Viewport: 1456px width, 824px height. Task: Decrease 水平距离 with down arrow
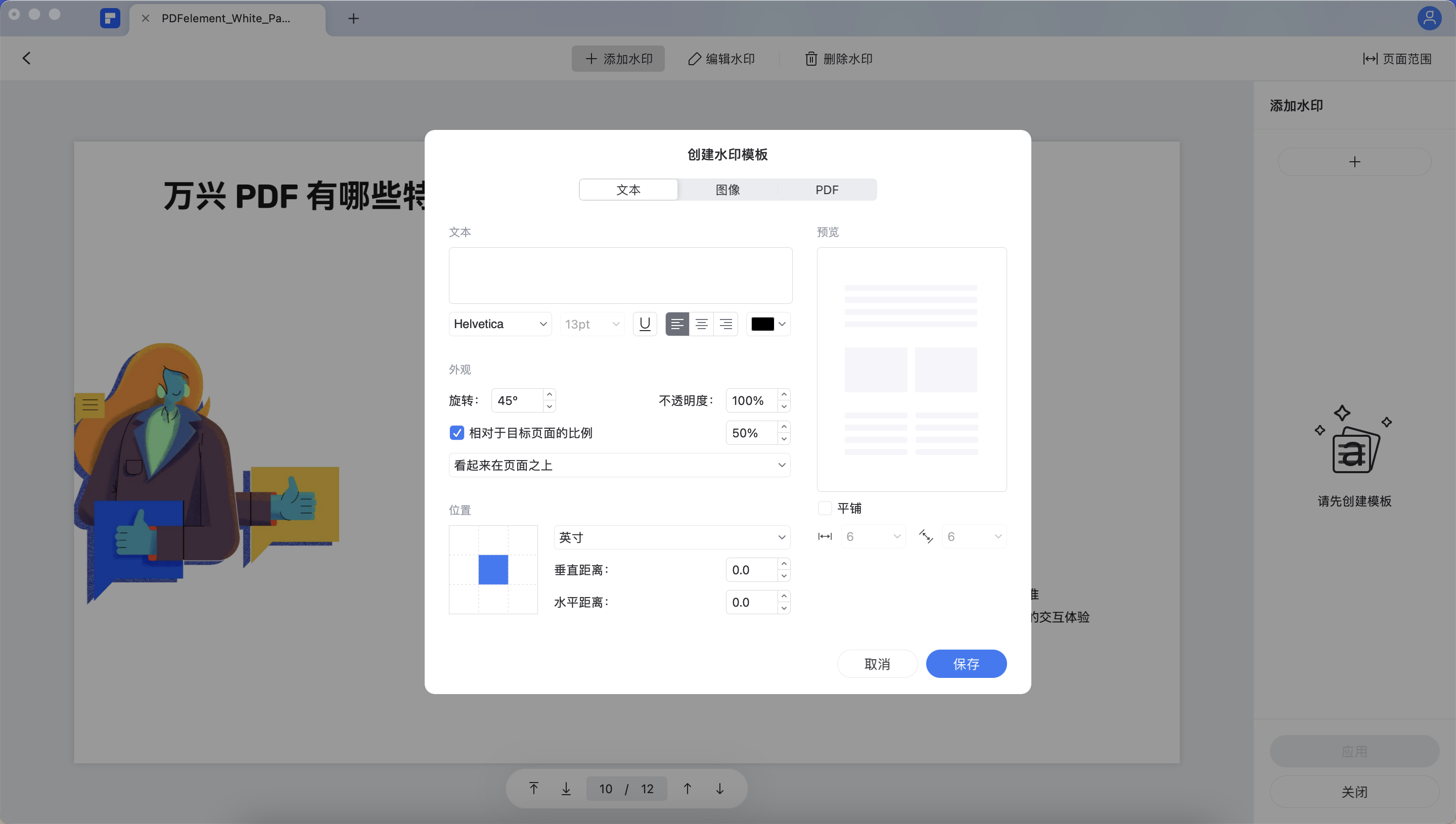click(x=784, y=608)
